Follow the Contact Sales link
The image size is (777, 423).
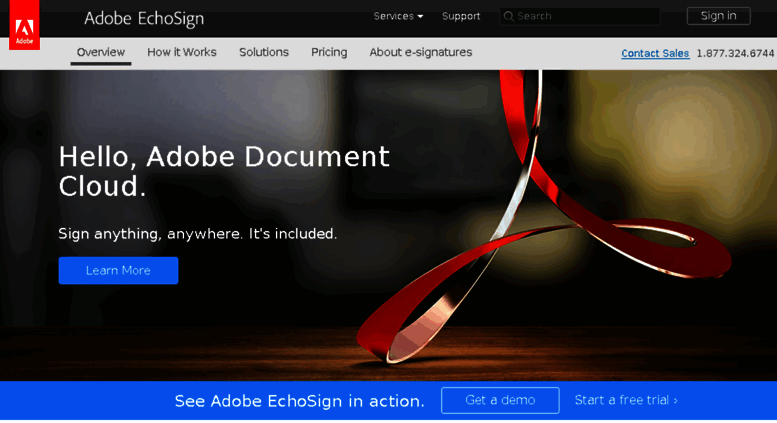tap(655, 53)
